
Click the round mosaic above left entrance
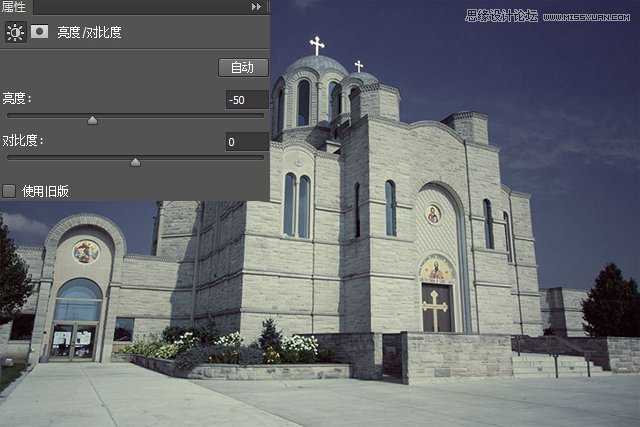(86, 251)
